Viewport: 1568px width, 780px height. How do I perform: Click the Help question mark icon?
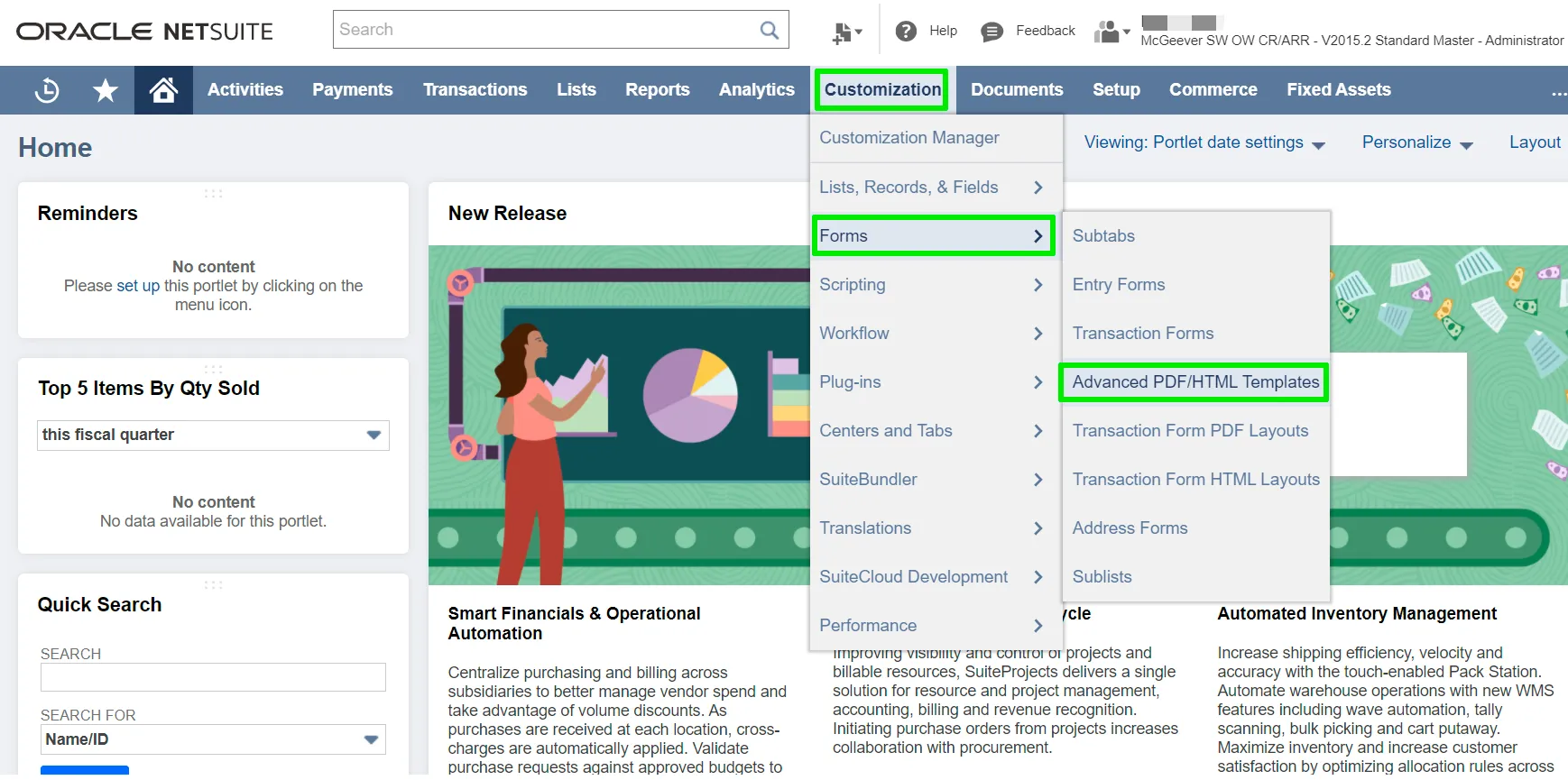(x=906, y=31)
